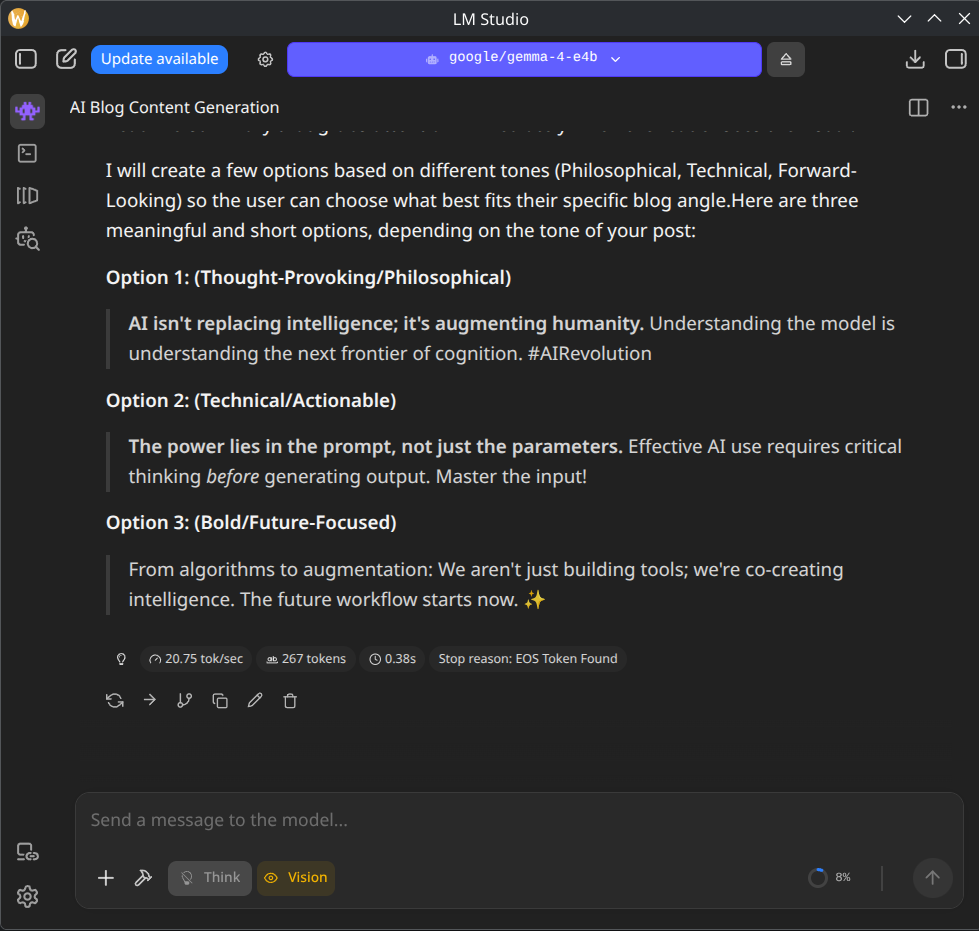Click the Update available button

[159, 59]
